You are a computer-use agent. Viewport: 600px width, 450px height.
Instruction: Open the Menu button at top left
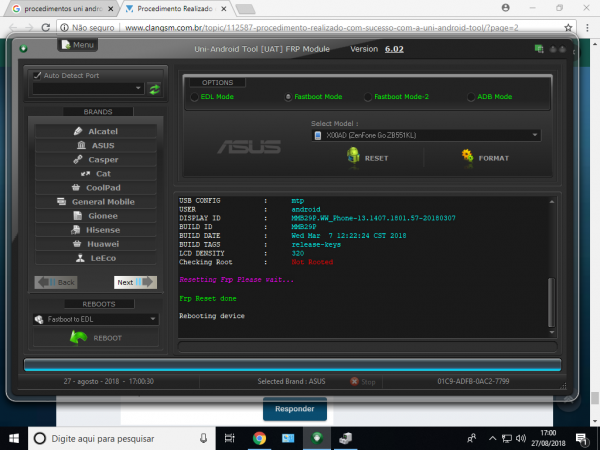(x=78, y=45)
